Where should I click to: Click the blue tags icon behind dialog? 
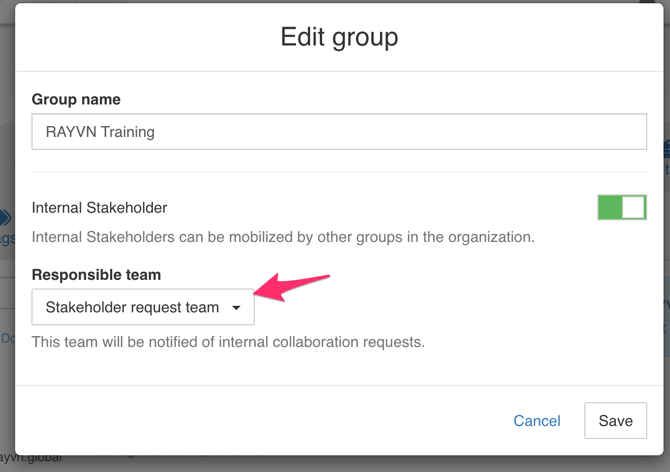(6, 218)
